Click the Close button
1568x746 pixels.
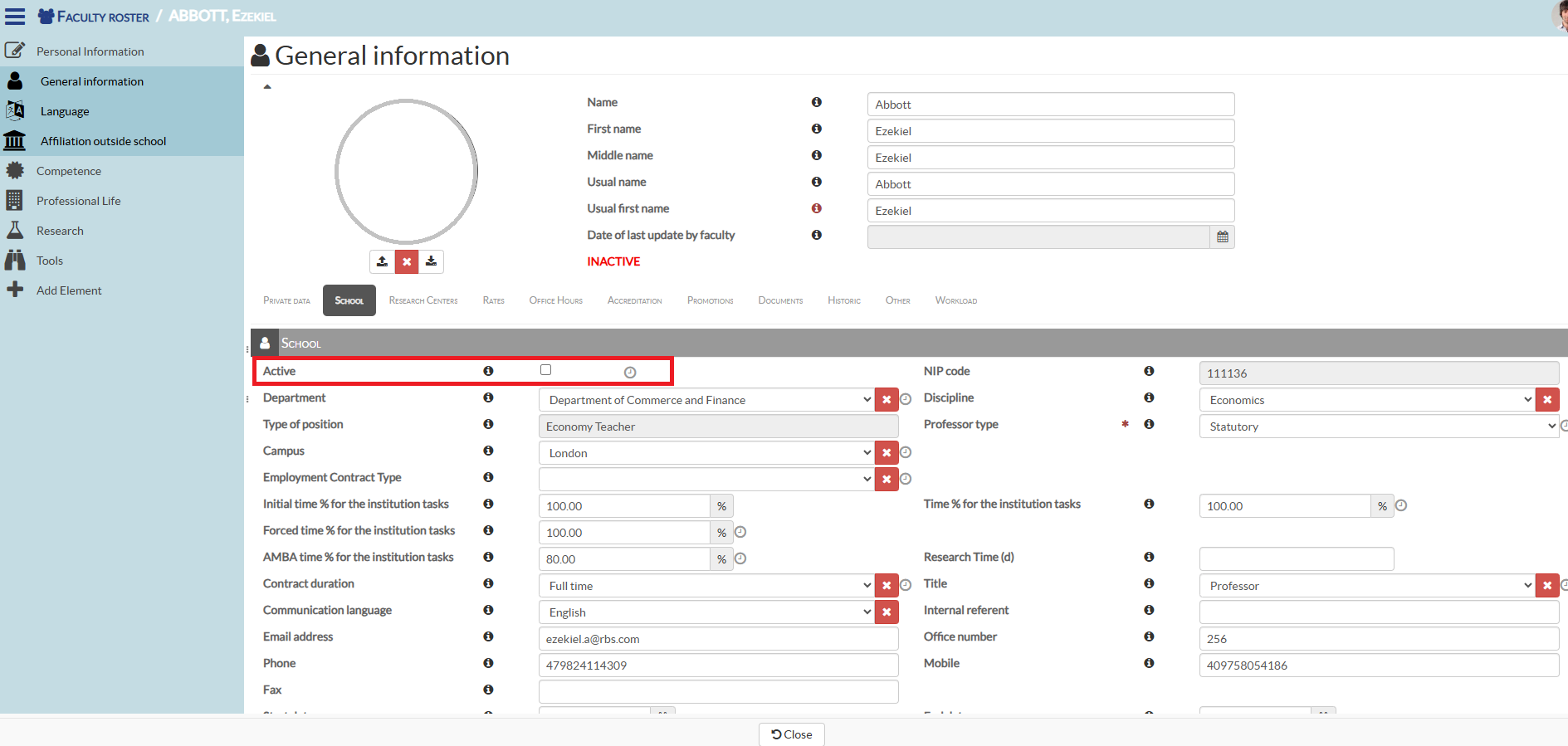tap(792, 734)
